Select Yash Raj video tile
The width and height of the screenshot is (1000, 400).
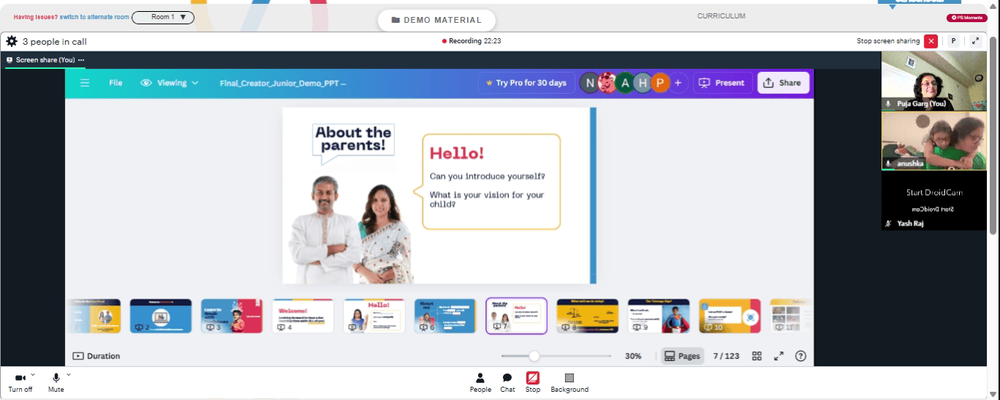point(934,200)
